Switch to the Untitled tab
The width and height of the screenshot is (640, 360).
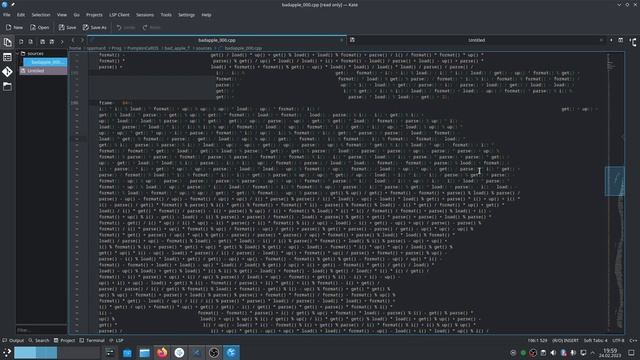476,40
